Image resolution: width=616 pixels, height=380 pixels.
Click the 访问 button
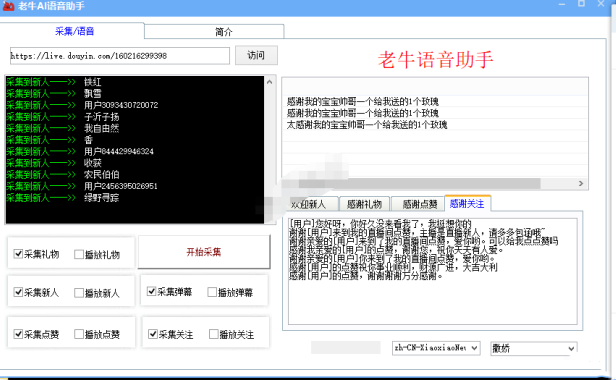[256, 55]
